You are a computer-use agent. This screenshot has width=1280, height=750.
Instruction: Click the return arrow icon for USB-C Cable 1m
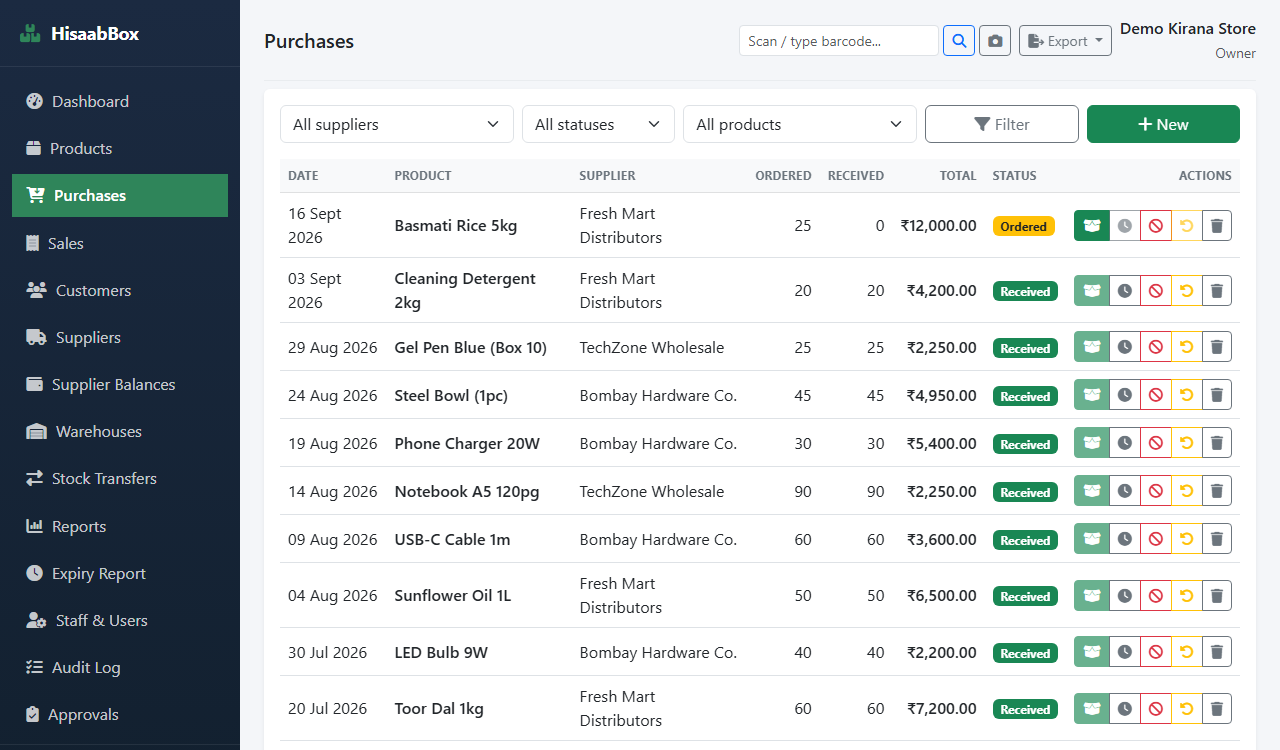1187,539
